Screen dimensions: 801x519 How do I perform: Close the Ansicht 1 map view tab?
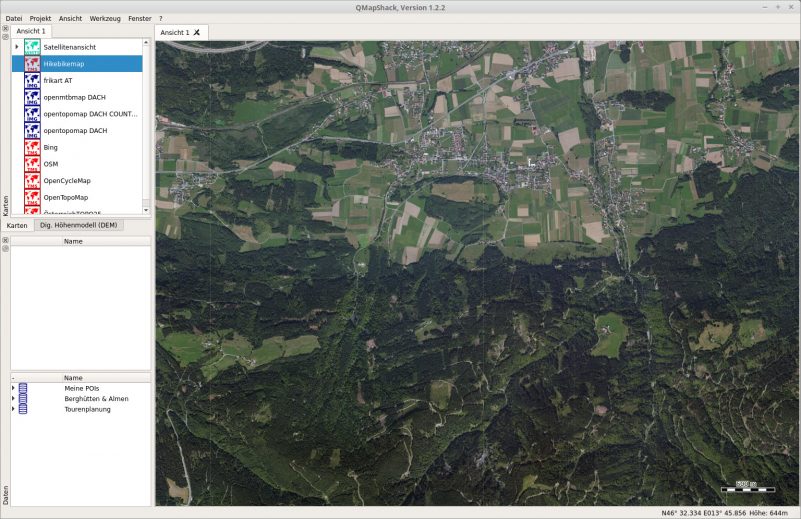(197, 32)
